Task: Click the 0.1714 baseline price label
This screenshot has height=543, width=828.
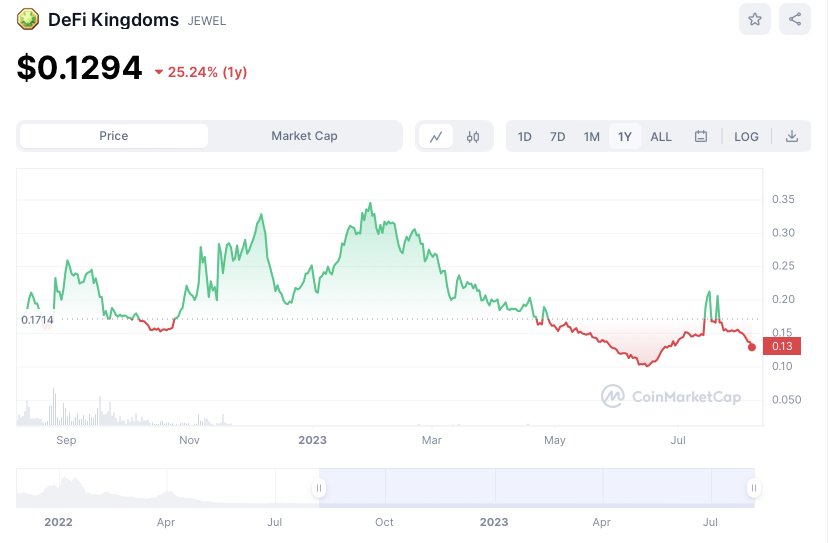Action: pyautogui.click(x=37, y=320)
